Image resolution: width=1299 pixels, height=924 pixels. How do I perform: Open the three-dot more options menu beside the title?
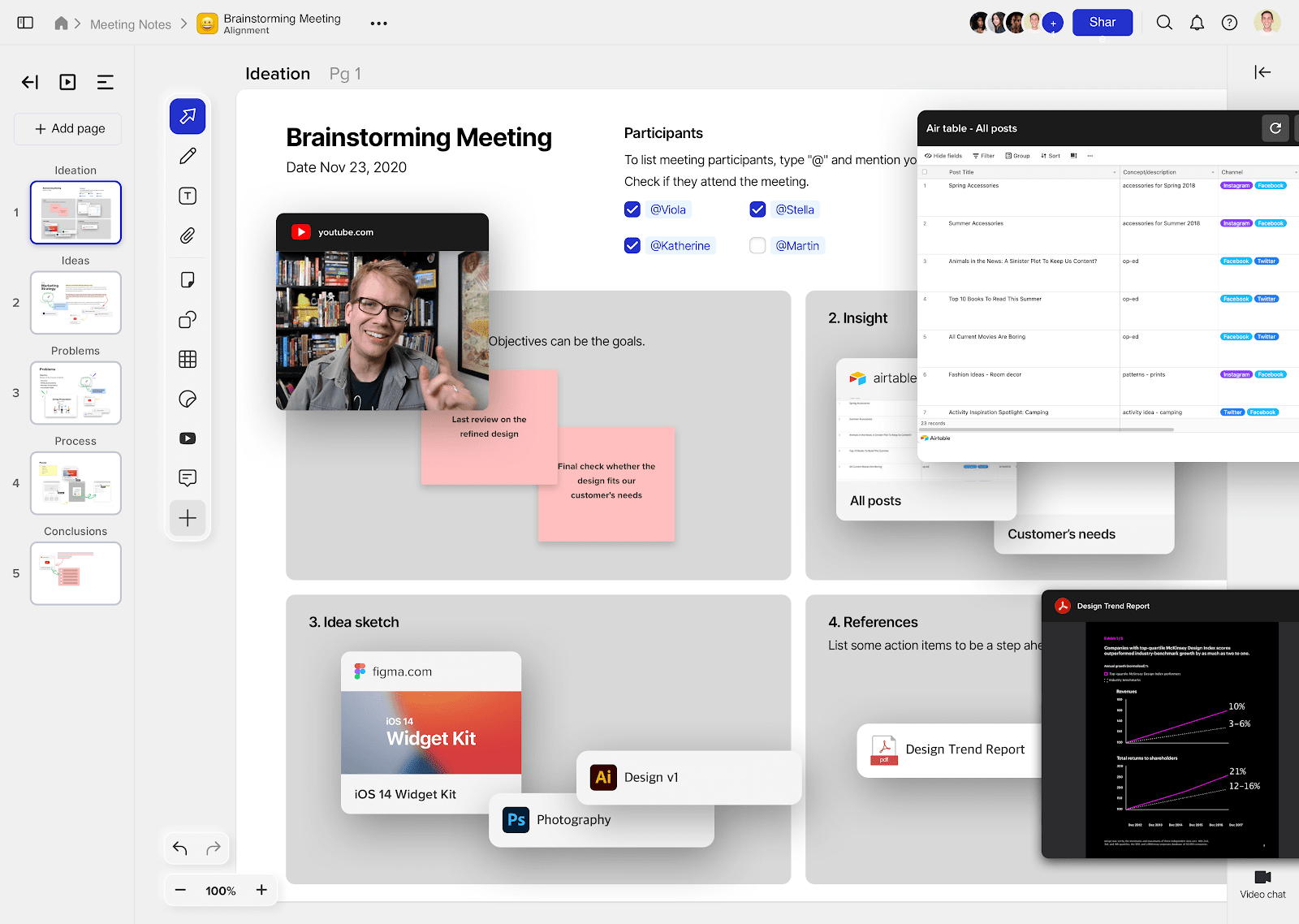(x=378, y=24)
